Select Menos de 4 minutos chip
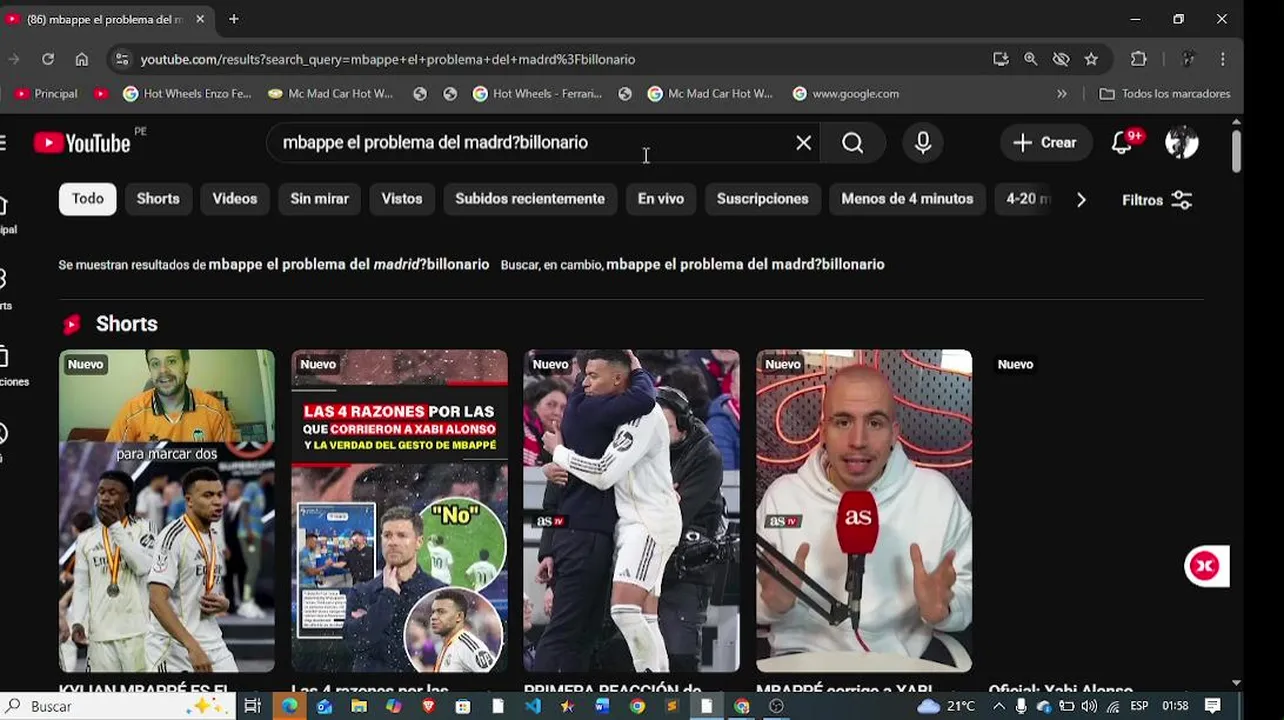The image size is (1284, 720). coord(907,199)
